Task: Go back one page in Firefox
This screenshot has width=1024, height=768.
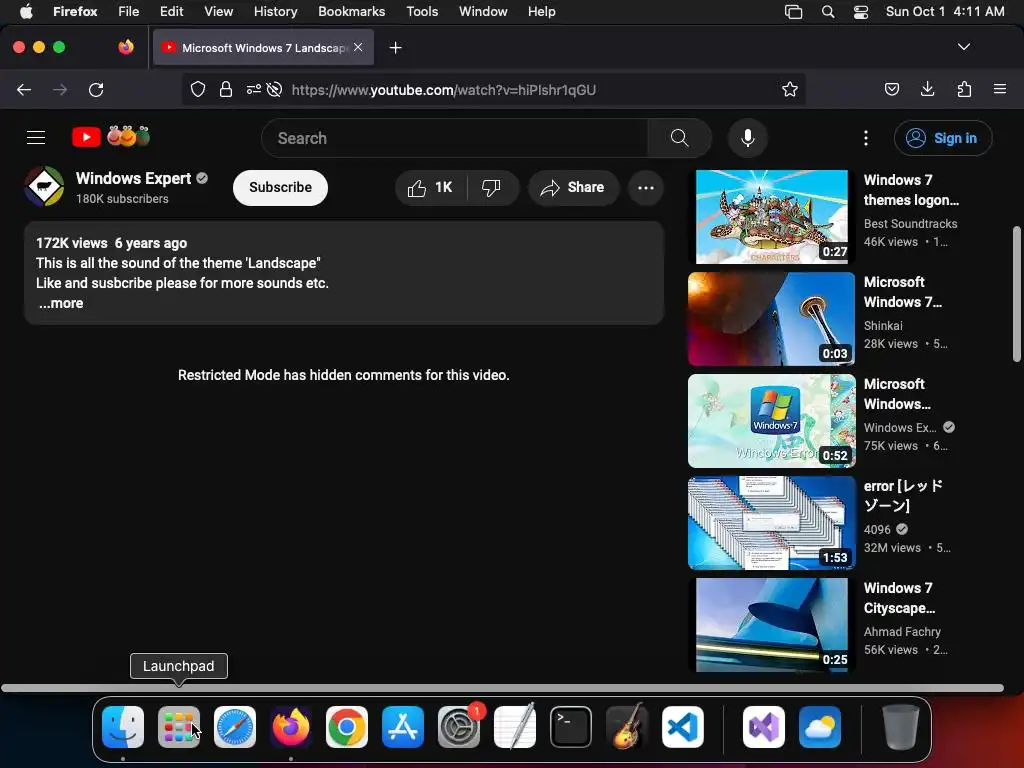Action: 24,89
